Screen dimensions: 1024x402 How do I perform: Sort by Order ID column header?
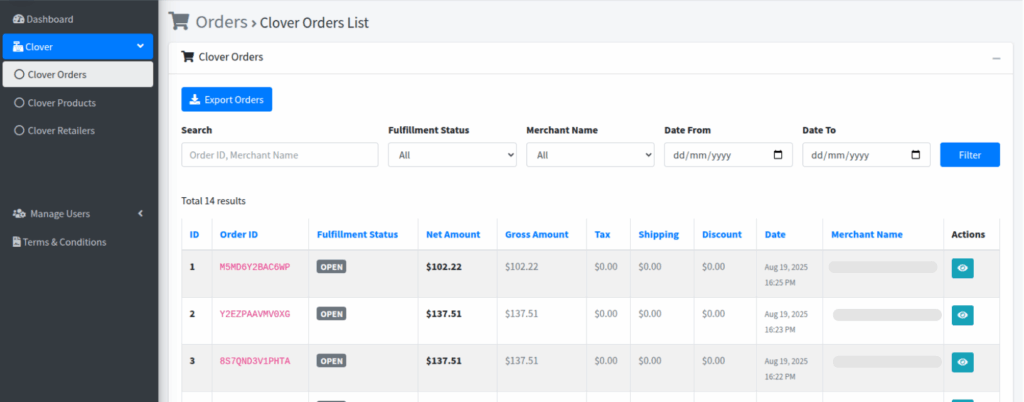239,234
